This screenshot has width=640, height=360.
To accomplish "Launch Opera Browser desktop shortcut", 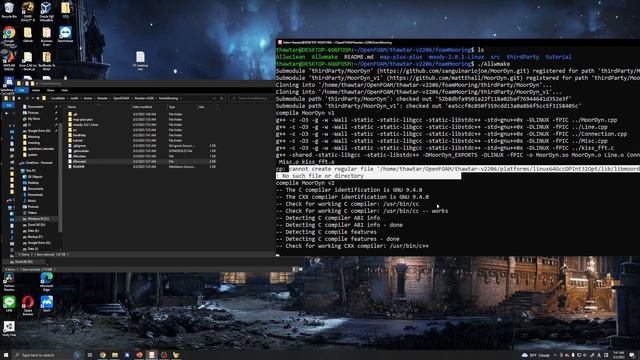I will [x=28, y=305].
